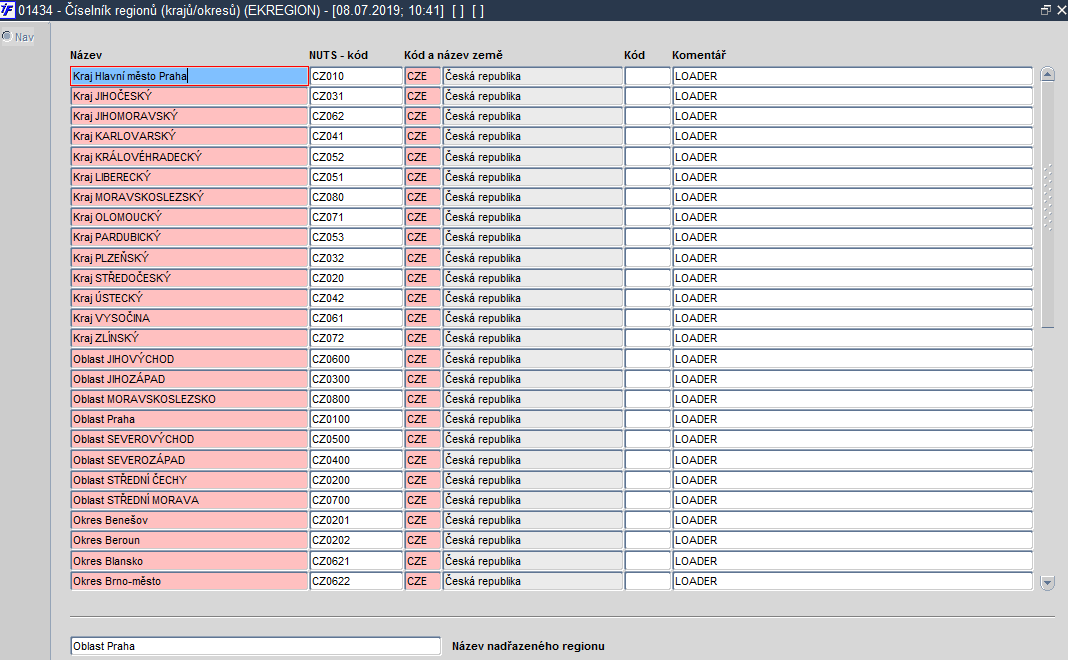Select Kraj MORAVSKOSLEZSKÝ name cell

(x=189, y=197)
